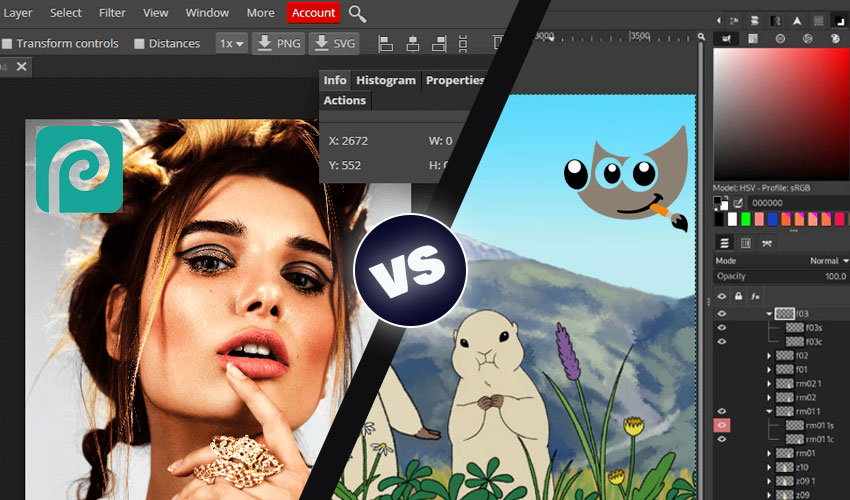The width and height of the screenshot is (850, 500).
Task: Select the GIMP color selector tab icon
Action: click(726, 39)
